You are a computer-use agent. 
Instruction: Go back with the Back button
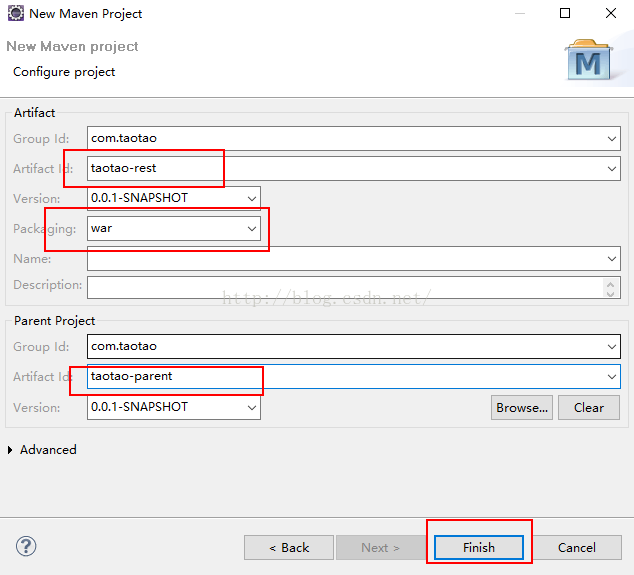289,548
